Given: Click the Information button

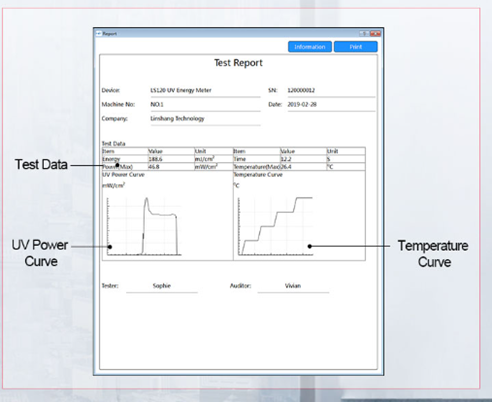Looking at the screenshot, I should click(x=310, y=47).
